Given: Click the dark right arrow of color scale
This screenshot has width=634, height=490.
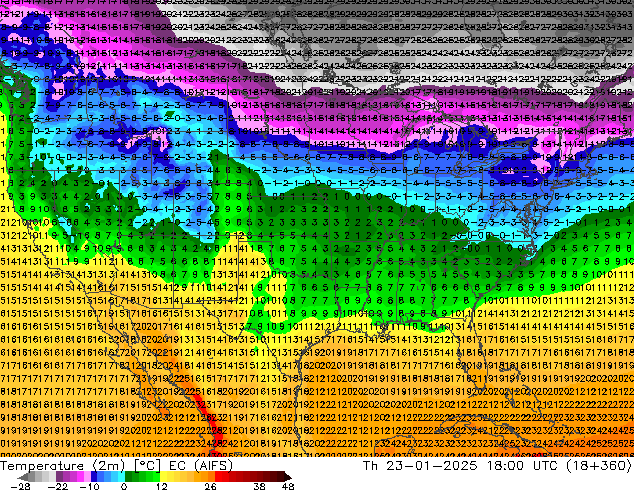Looking at the screenshot, I should pyautogui.click(x=288, y=477).
